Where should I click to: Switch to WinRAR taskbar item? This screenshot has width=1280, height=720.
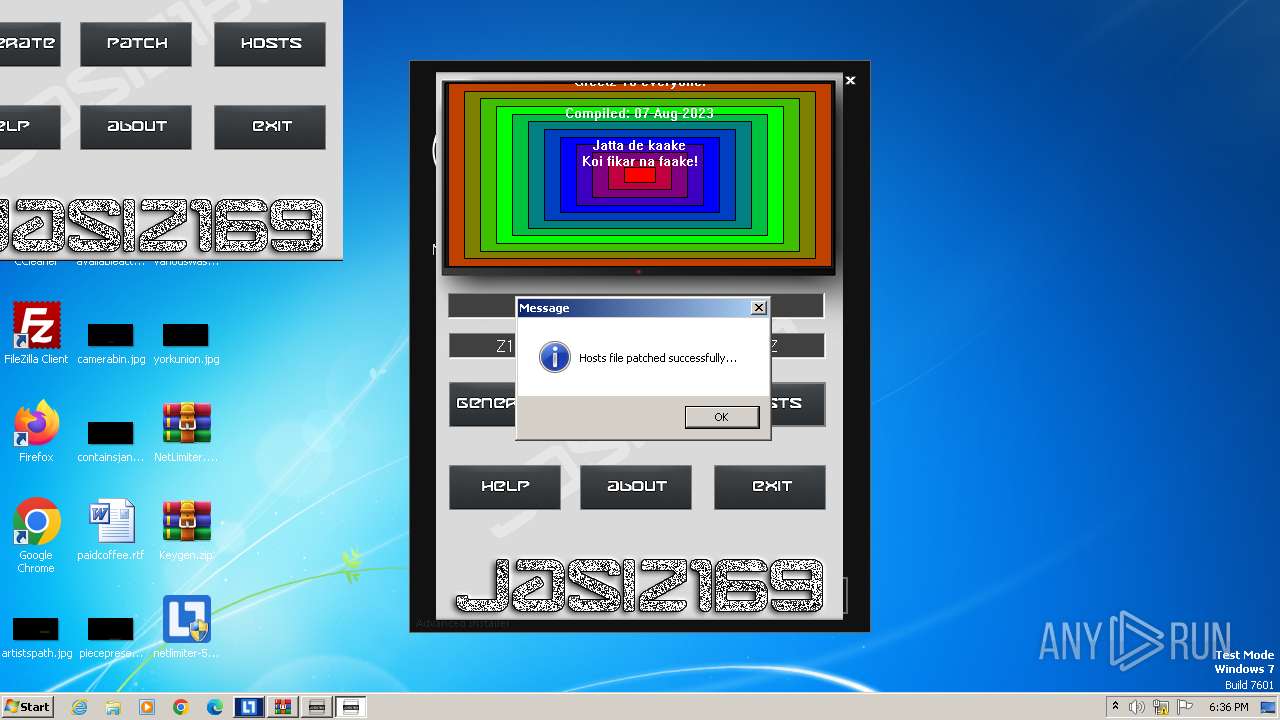[x=283, y=707]
